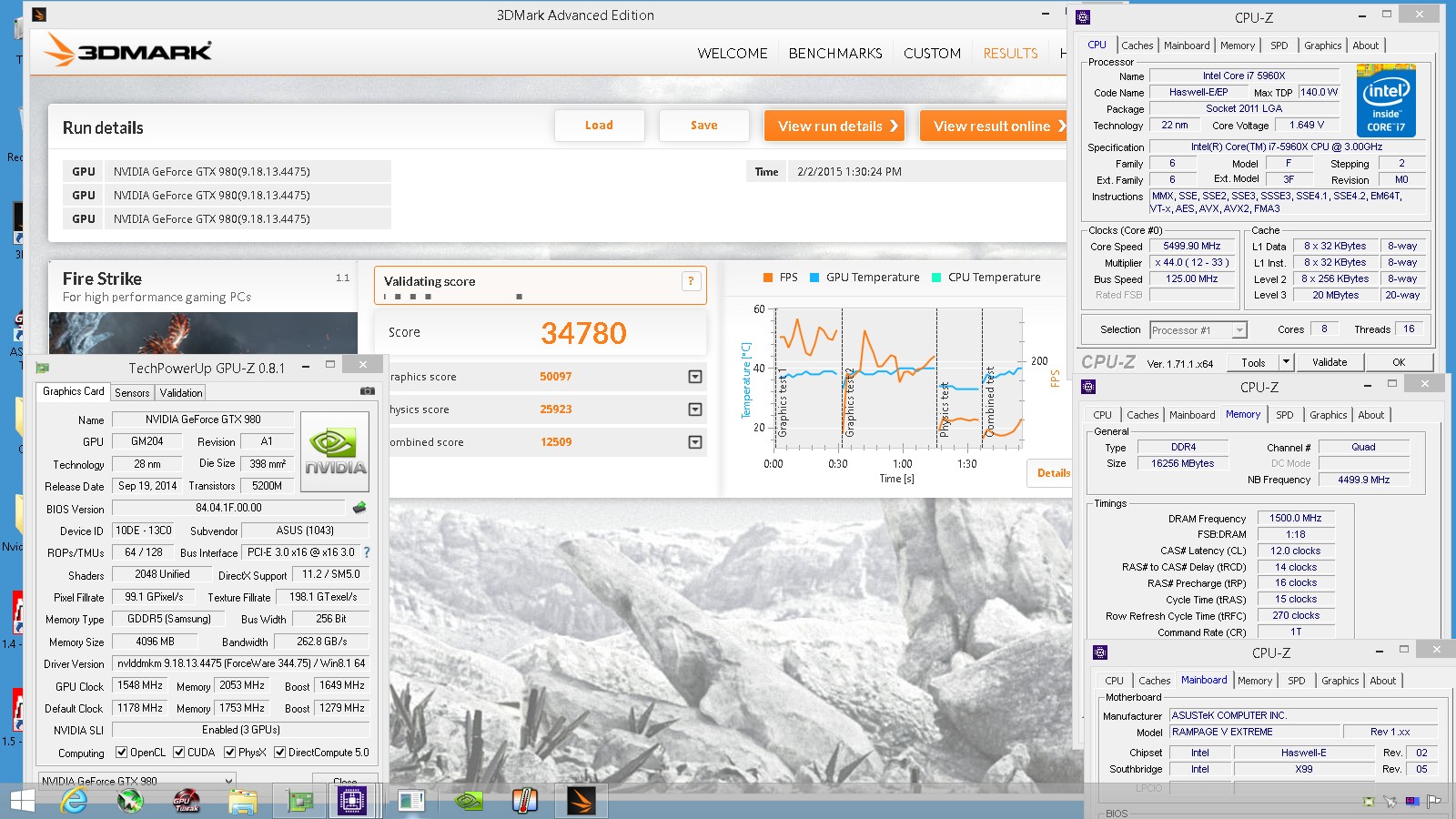Click the NVIDIA logo in GPU-Z
1456x819 pixels.
pos(335,452)
